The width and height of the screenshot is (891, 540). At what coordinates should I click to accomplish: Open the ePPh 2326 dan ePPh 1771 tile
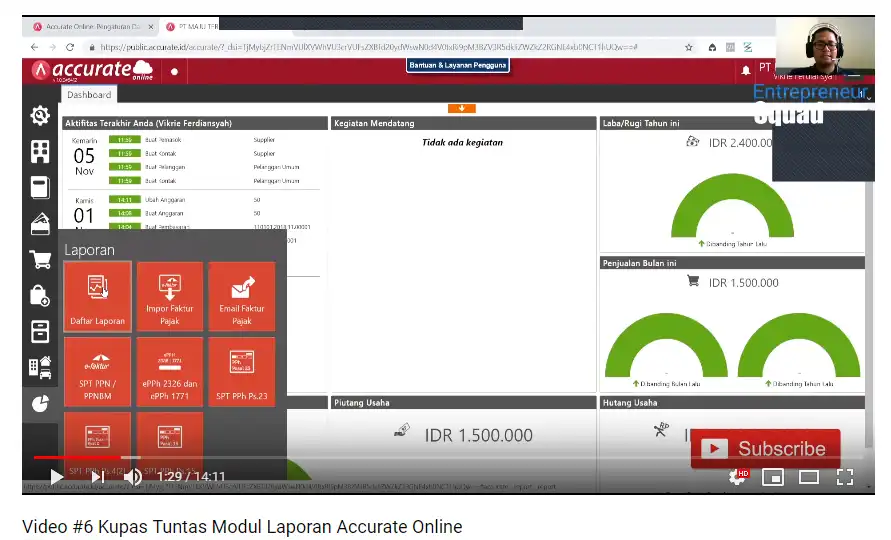tap(169, 372)
